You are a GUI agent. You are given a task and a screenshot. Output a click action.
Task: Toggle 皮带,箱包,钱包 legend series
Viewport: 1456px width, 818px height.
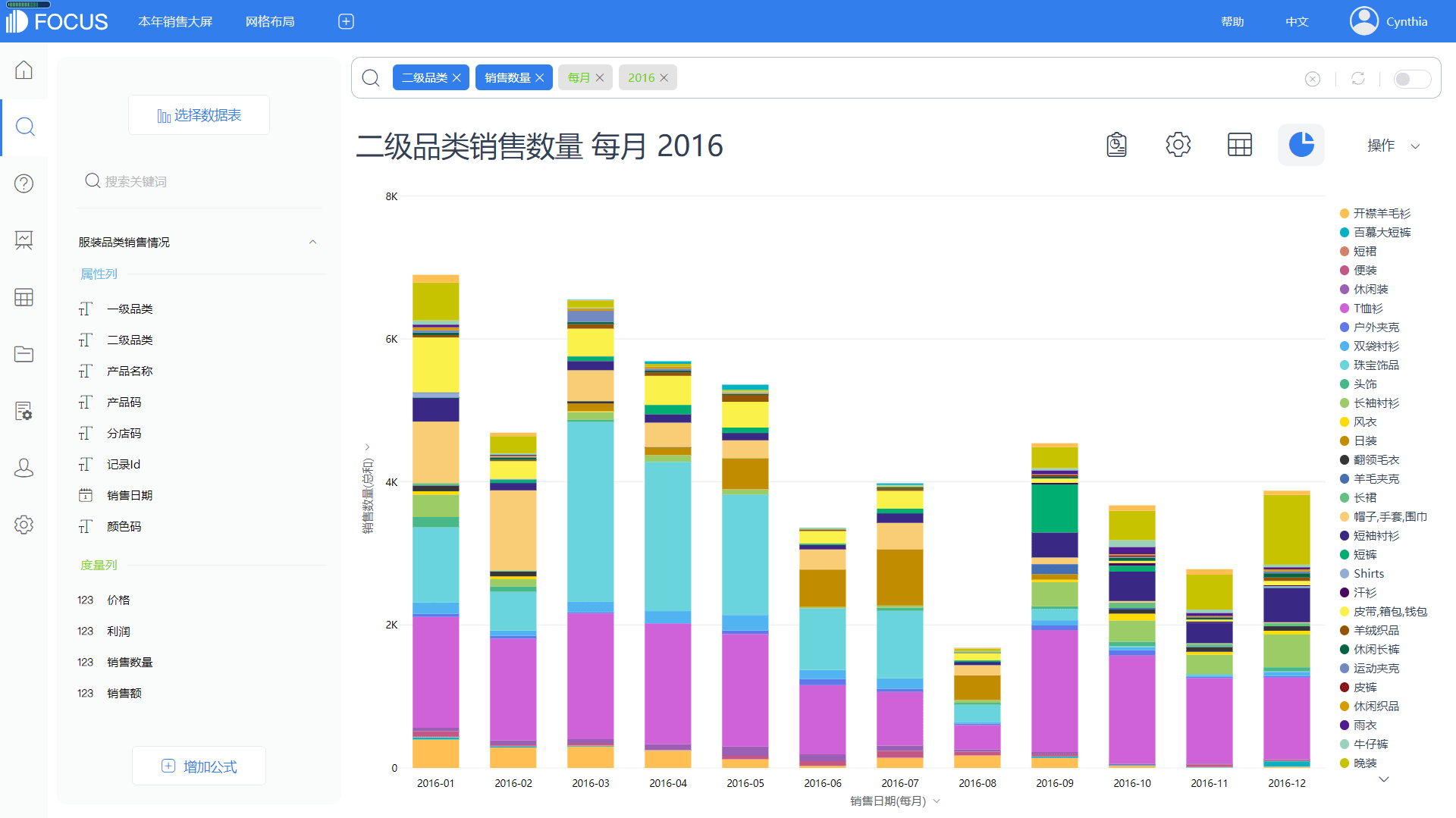point(1383,612)
